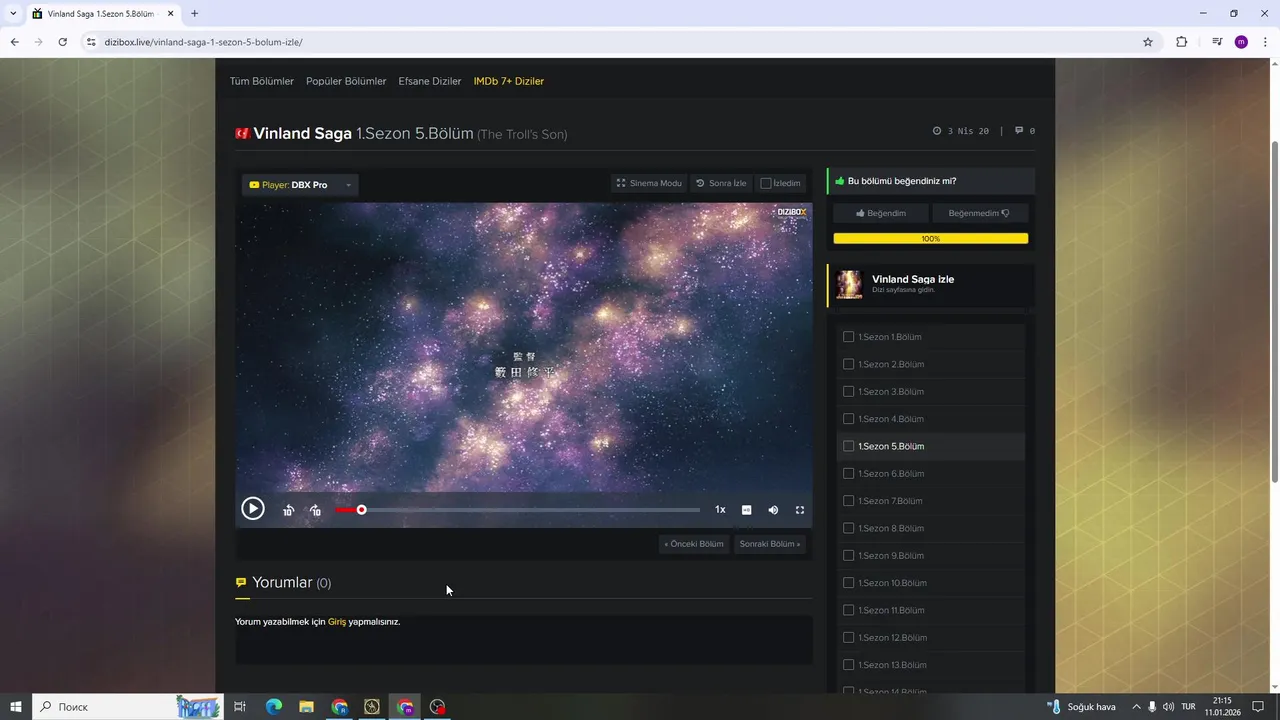Open the volume control in system tray
Viewport: 1280px width, 720px height.
(x=1168, y=707)
